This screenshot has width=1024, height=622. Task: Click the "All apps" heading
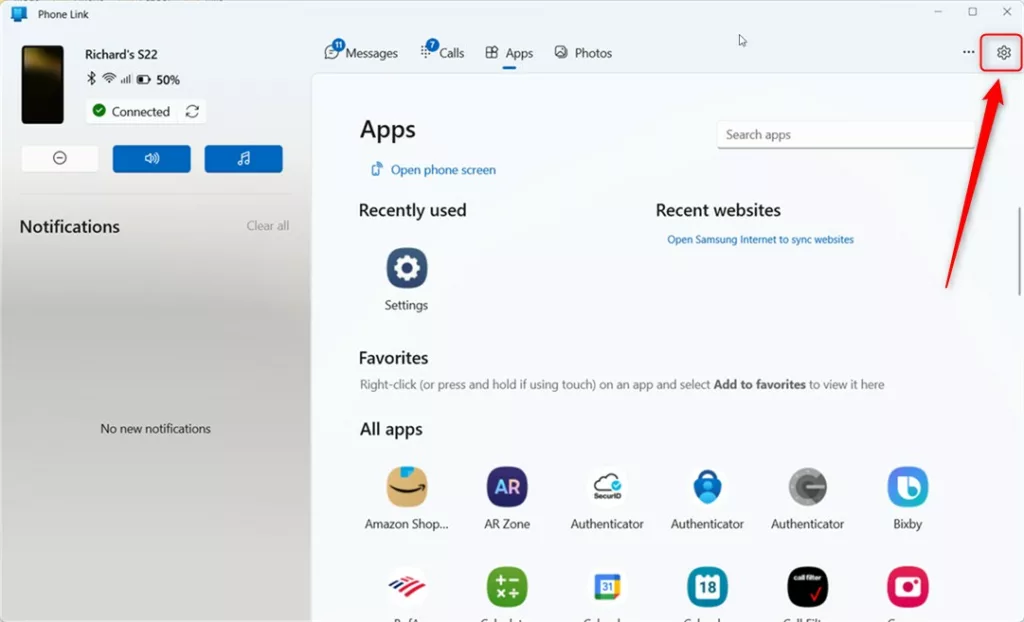(391, 429)
